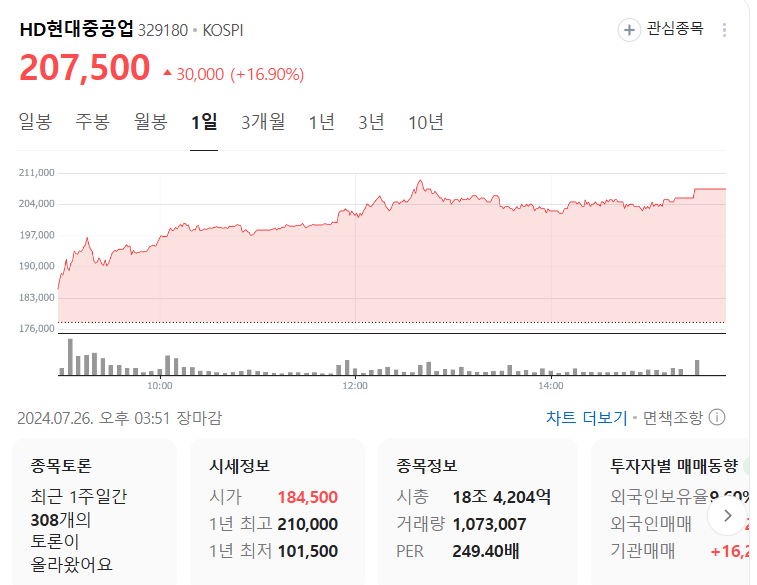This screenshot has height=585, width=757.
Task: Click the info icon next to 면책조항
Action: (717, 417)
